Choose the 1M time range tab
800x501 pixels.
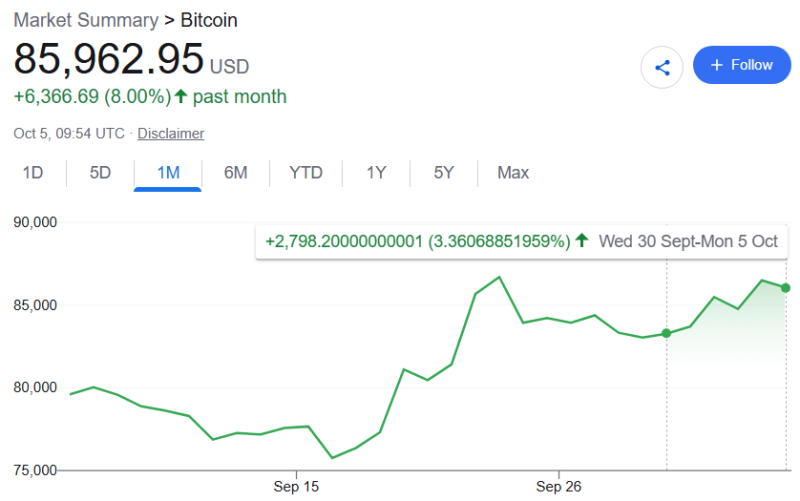168,172
